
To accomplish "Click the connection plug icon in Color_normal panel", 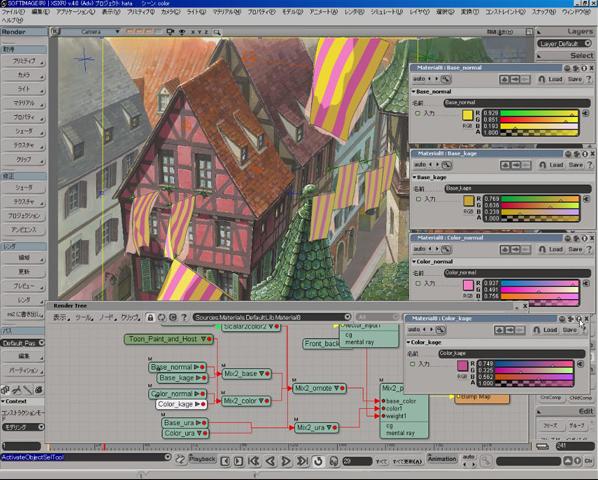I will (x=586, y=284).
